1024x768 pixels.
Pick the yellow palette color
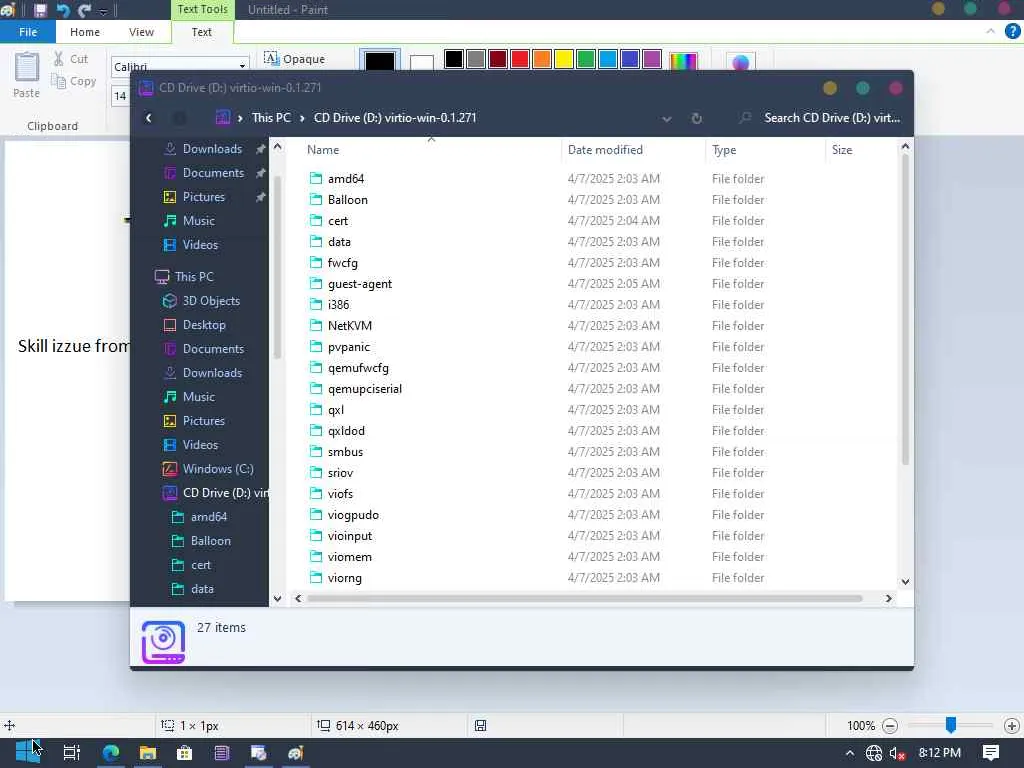(564, 59)
